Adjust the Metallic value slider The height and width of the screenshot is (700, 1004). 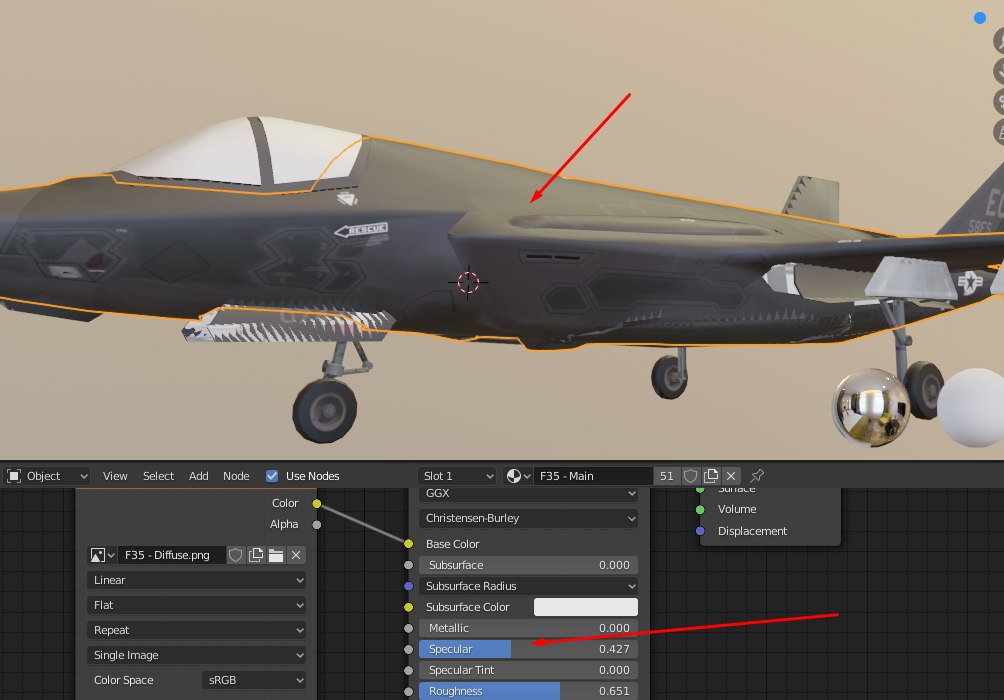coord(529,628)
